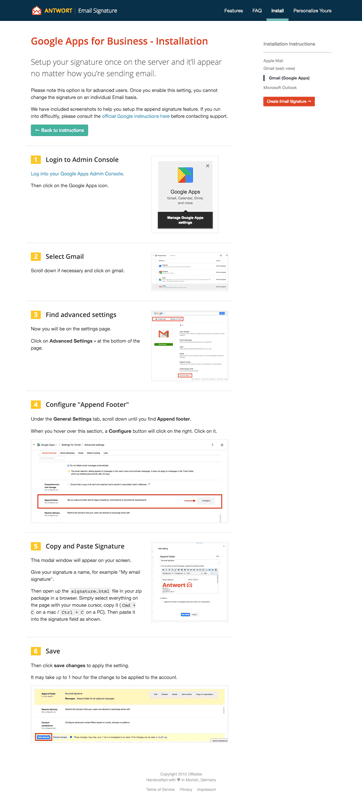The height and width of the screenshot is (800, 362).
Task: Close the Google Apps card with X
Action: coord(208,166)
